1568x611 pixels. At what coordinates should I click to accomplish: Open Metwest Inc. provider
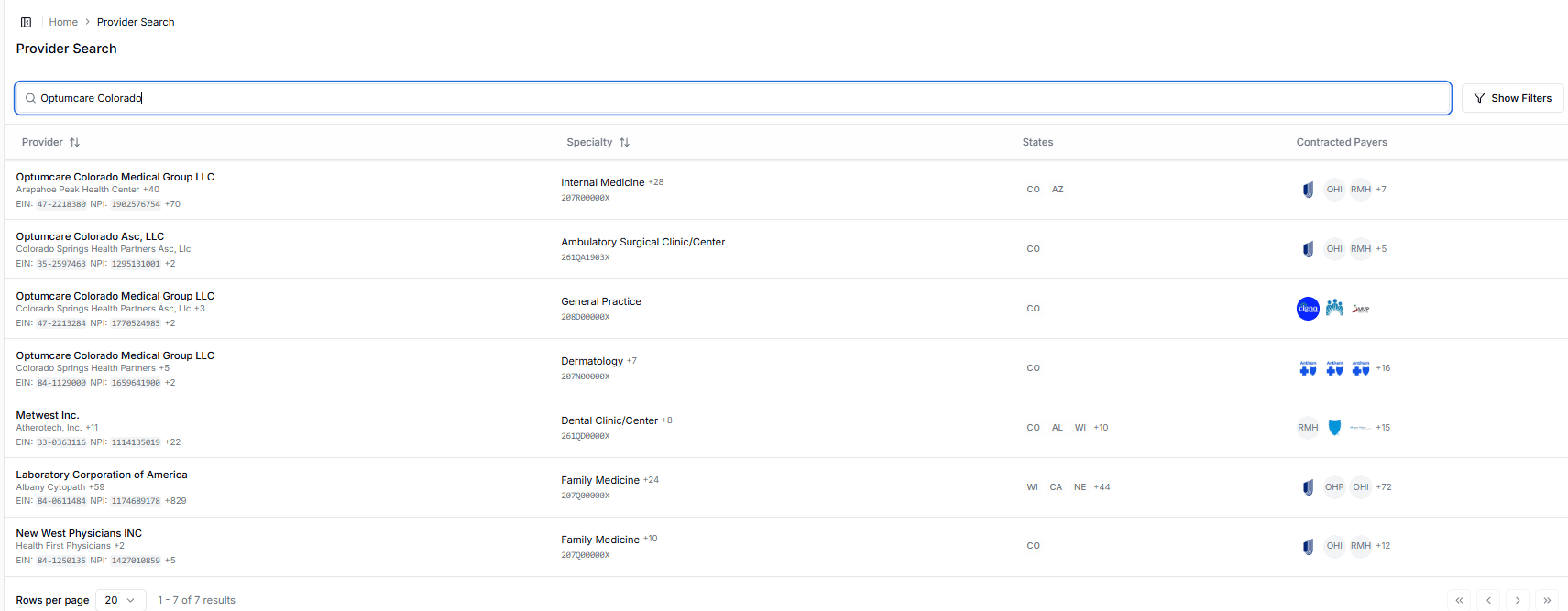point(48,415)
